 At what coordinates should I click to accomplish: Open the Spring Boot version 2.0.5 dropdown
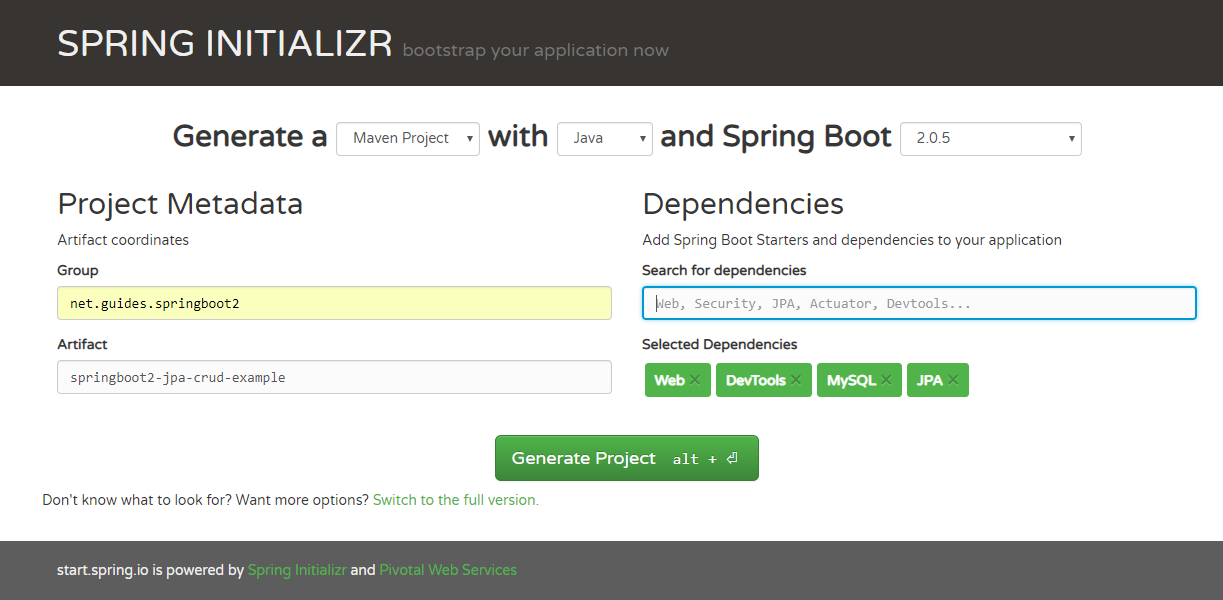pyautogui.click(x=990, y=138)
